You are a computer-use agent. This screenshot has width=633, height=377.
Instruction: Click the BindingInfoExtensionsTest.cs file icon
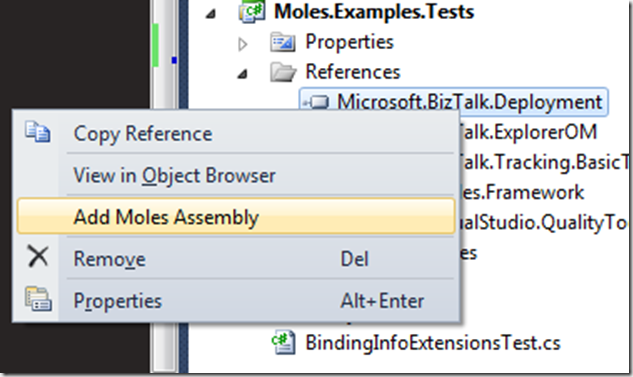click(283, 342)
